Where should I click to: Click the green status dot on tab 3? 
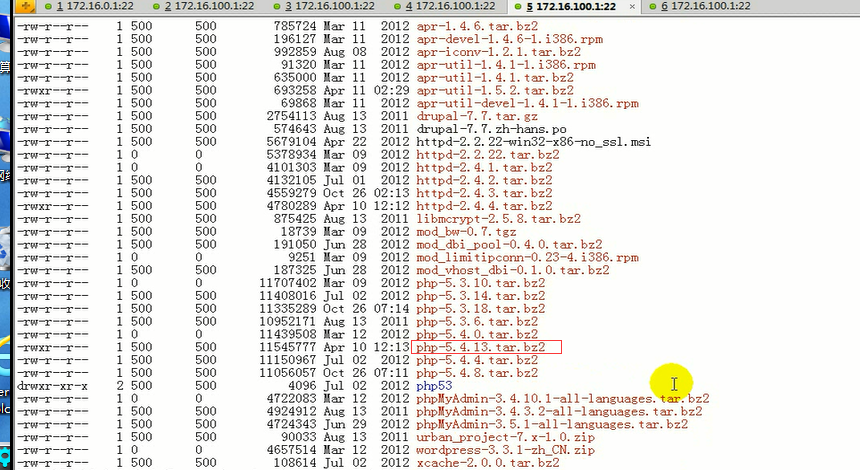(277, 7)
